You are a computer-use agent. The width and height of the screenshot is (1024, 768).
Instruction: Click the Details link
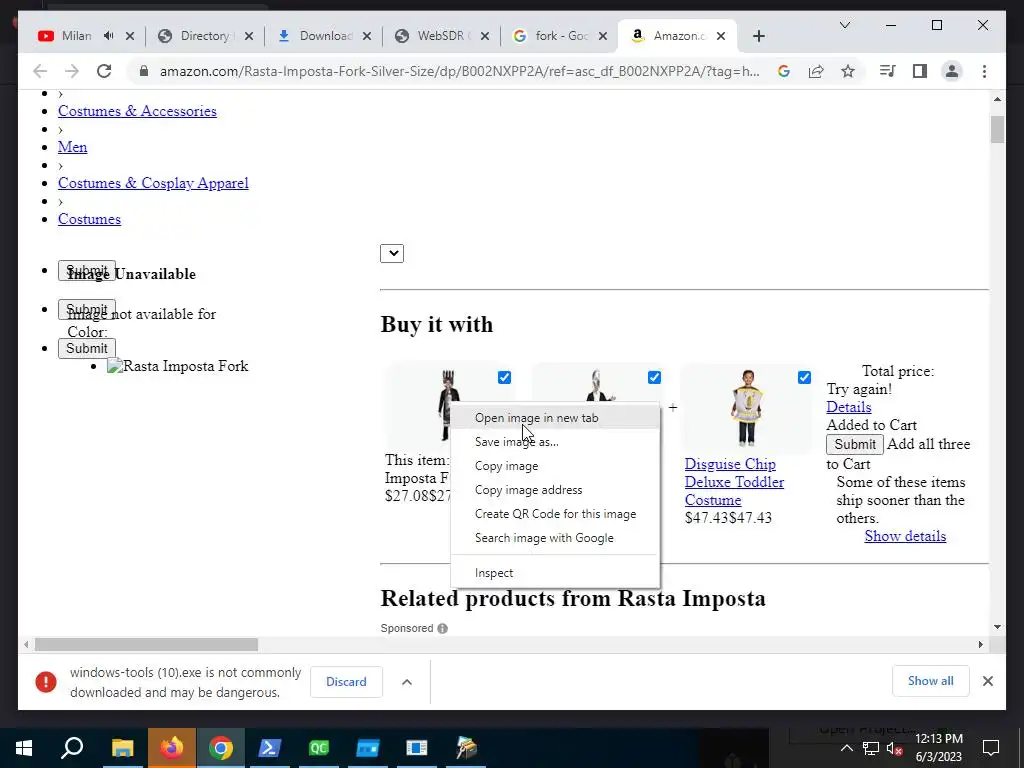(x=848, y=407)
